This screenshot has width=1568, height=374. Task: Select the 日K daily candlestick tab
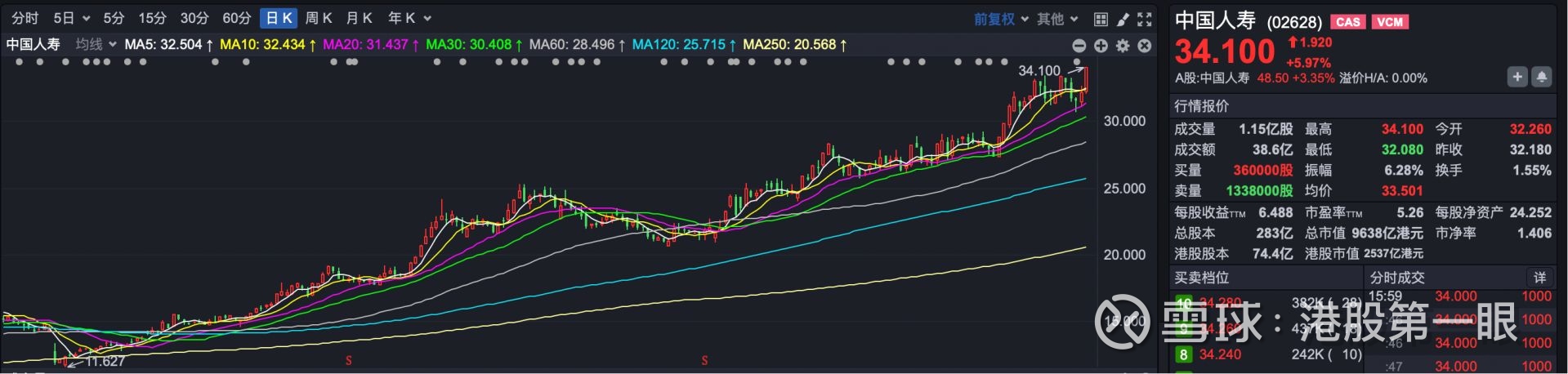click(x=279, y=18)
